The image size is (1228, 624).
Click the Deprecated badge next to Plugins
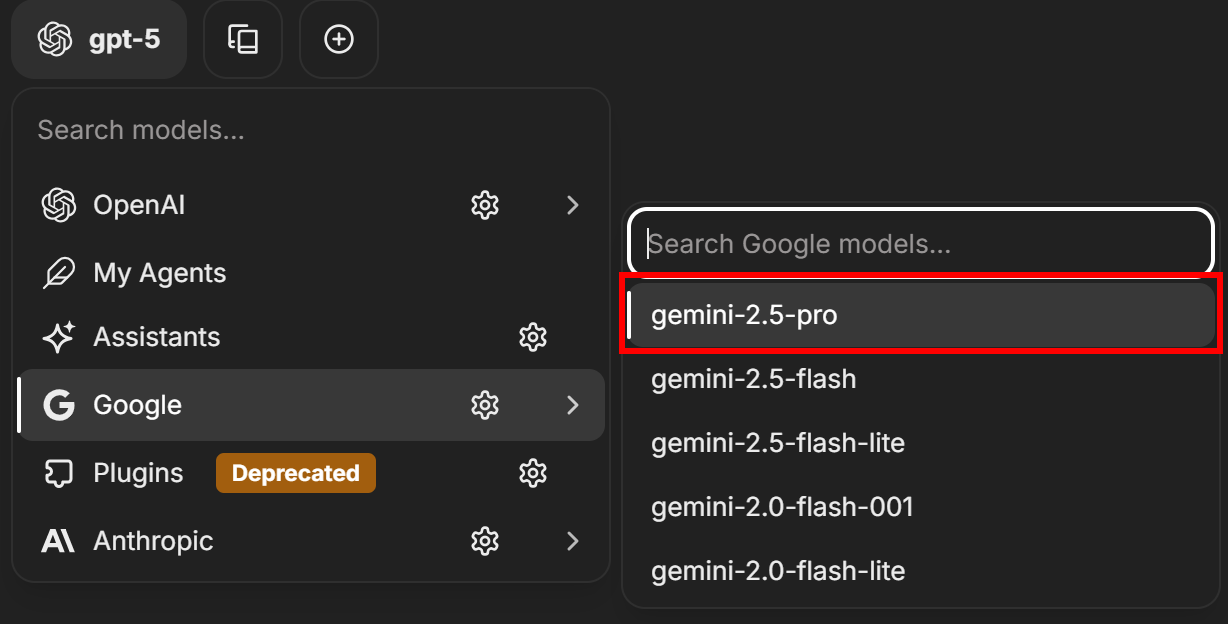click(x=295, y=472)
